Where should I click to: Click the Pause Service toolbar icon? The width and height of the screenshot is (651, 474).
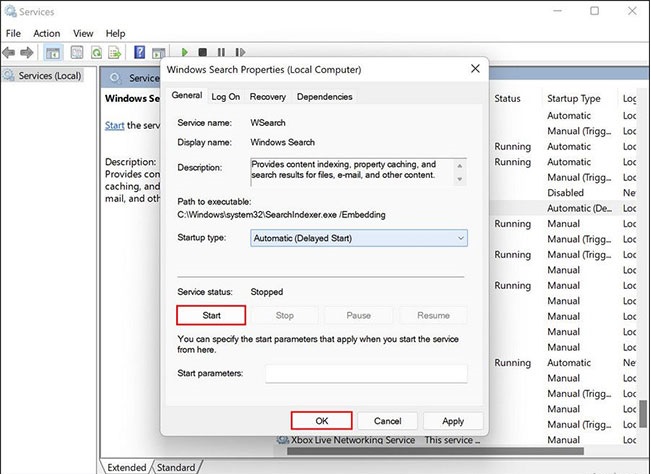(x=221, y=52)
